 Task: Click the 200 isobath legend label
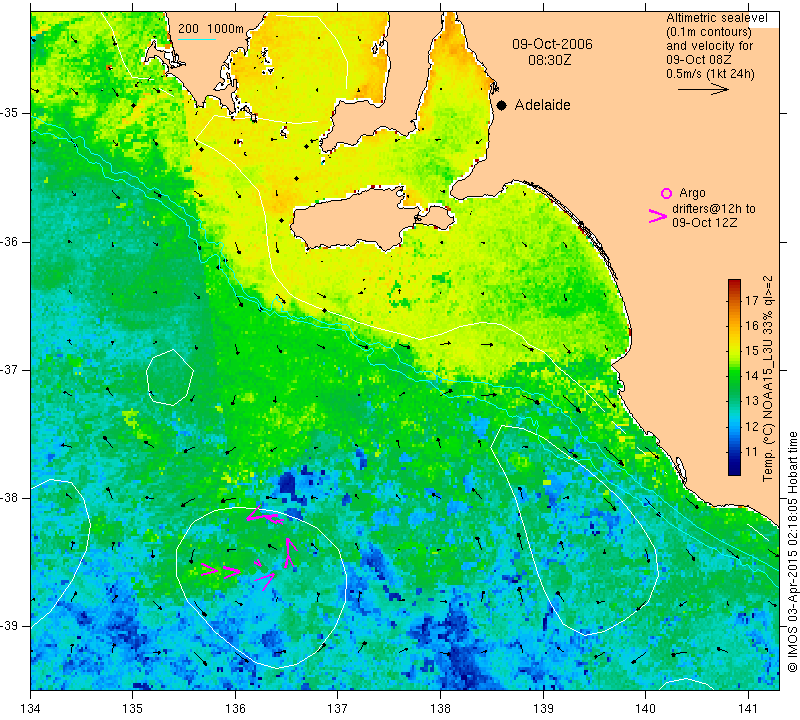pyautogui.click(x=188, y=29)
